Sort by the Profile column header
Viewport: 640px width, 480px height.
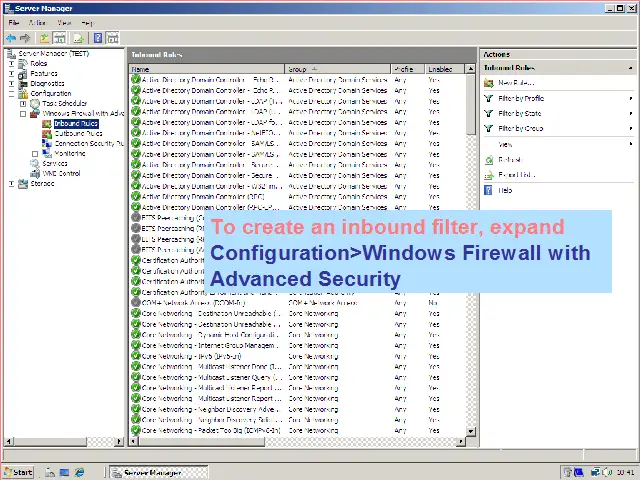[408, 69]
